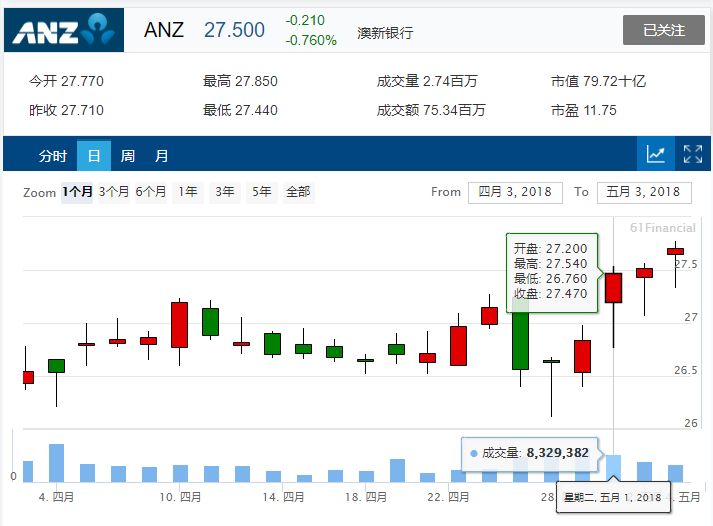Click the 今开 27.770 value

pos(66,81)
